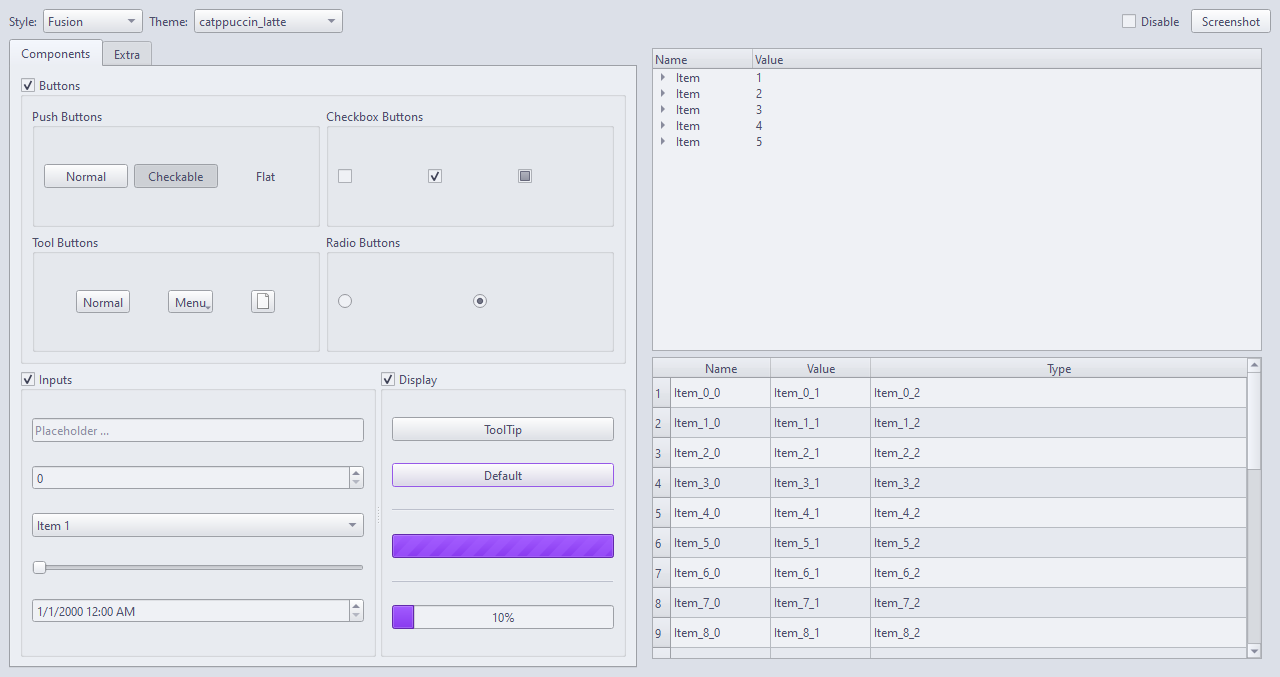Click the spin box up arrow

pos(356,473)
